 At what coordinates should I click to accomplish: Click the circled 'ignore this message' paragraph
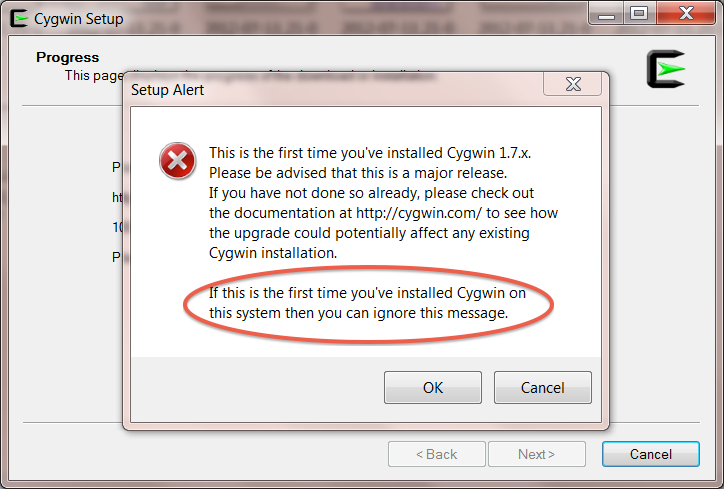[x=367, y=303]
